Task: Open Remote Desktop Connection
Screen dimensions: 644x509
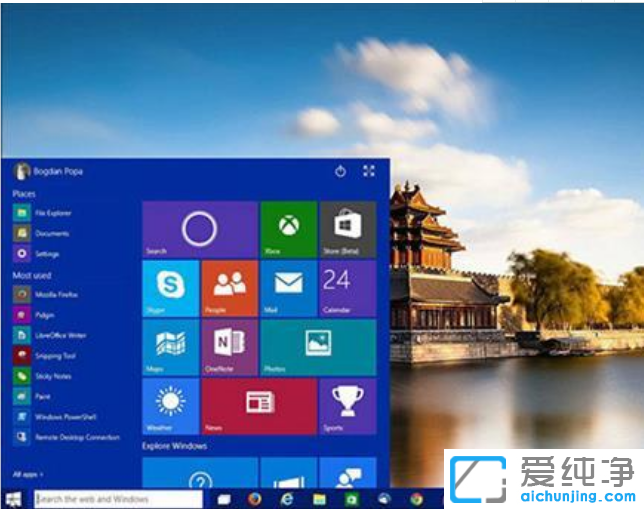Action: 67,437
